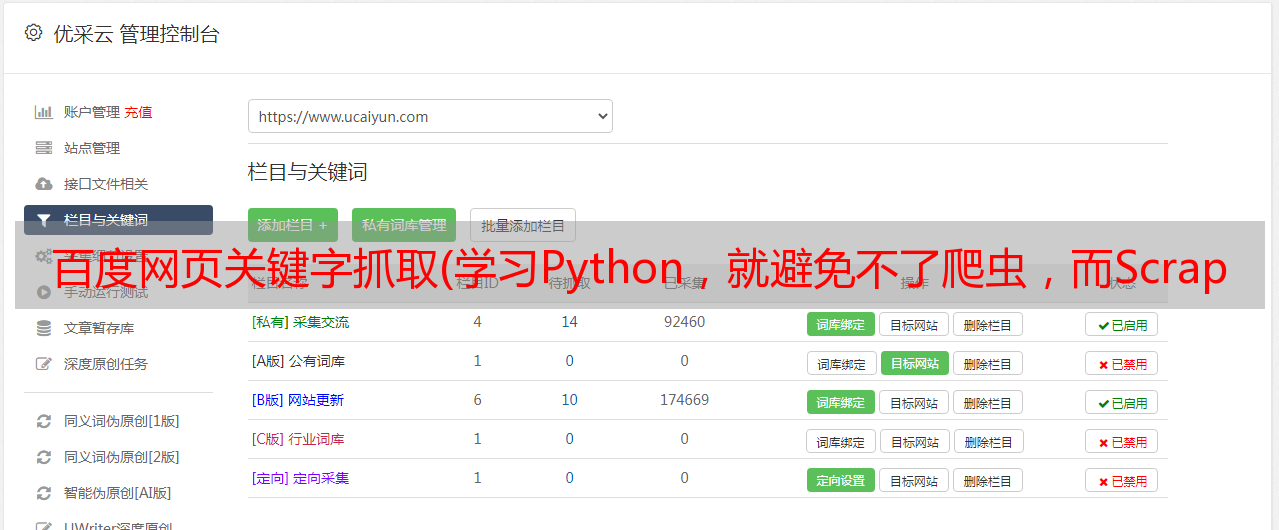Screen dimensions: 1279x530
Task: Click the red 充值 recharge link
Action: point(138,112)
